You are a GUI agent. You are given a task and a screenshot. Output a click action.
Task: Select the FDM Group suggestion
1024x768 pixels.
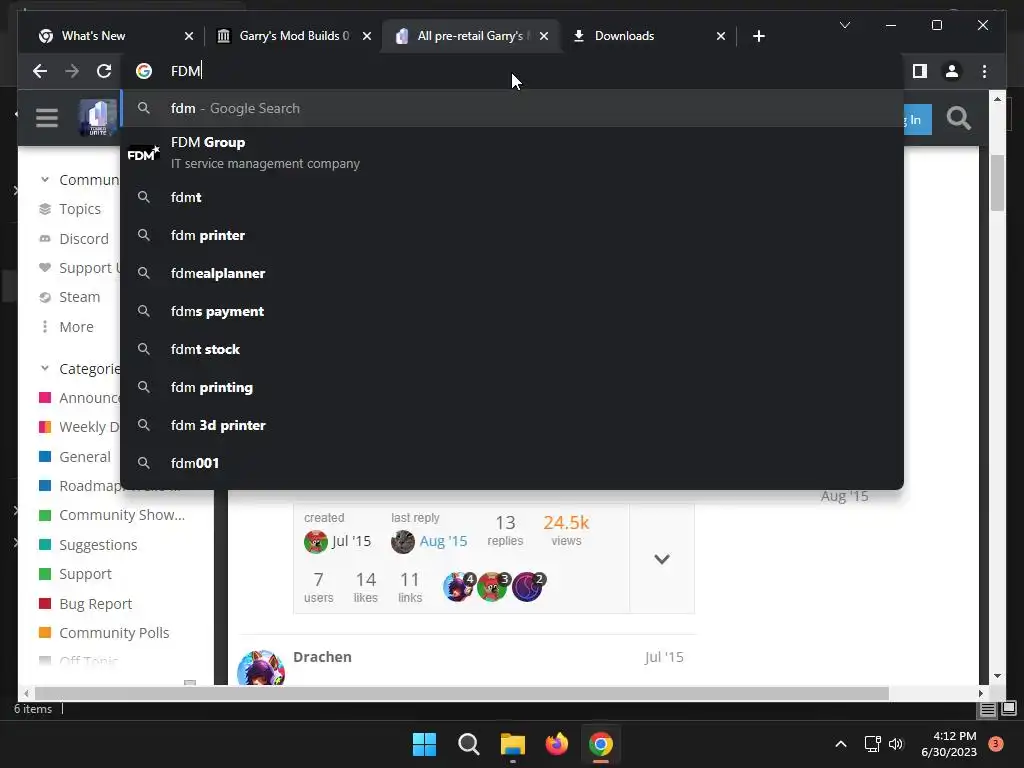click(512, 153)
